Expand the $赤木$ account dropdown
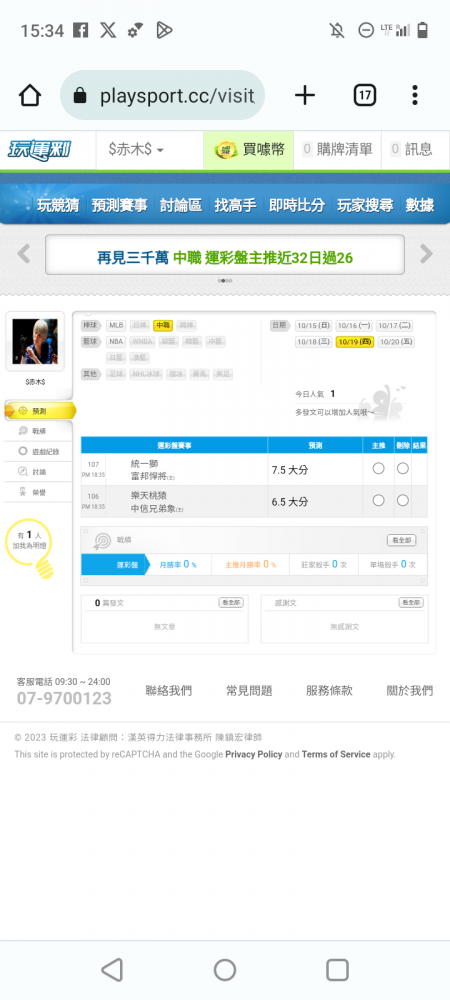Screen dimensions: 450x1000 (136, 150)
